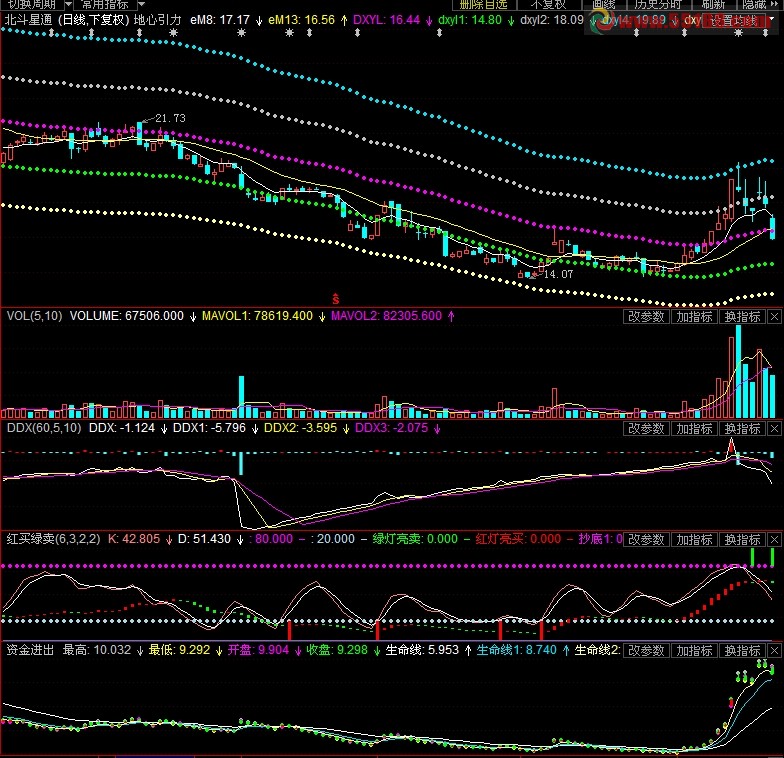Expand the dropdown arrow beside 设置均线
The width and height of the screenshot is (784, 758).
click(x=772, y=20)
